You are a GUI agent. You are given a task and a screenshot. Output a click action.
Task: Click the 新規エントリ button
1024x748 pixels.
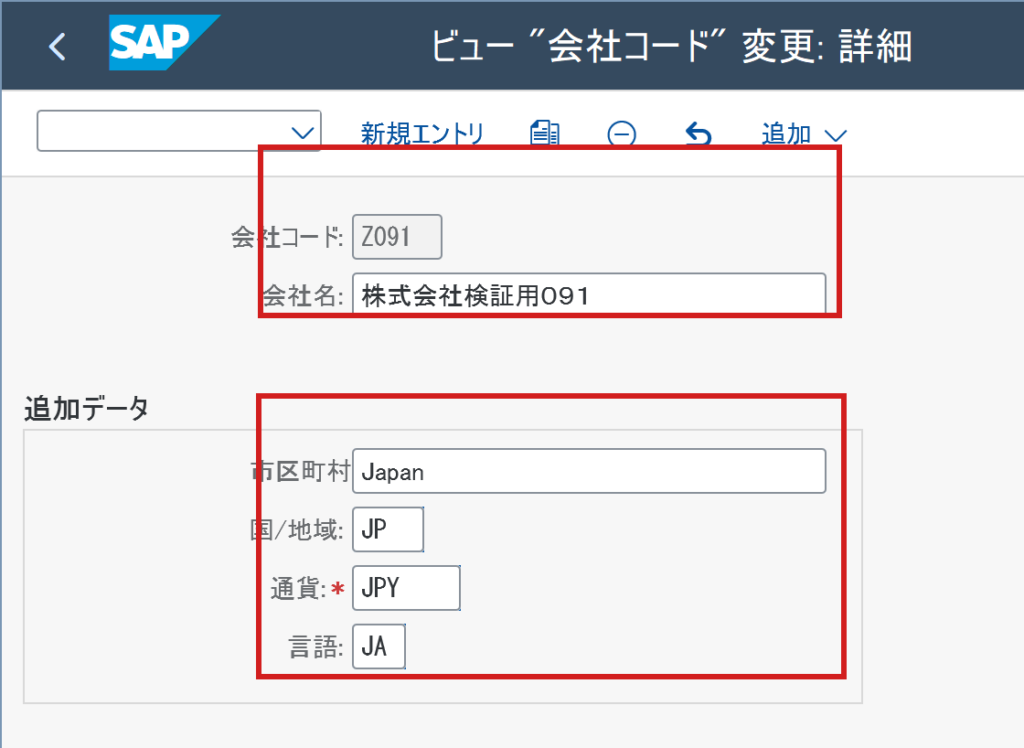[x=422, y=134]
